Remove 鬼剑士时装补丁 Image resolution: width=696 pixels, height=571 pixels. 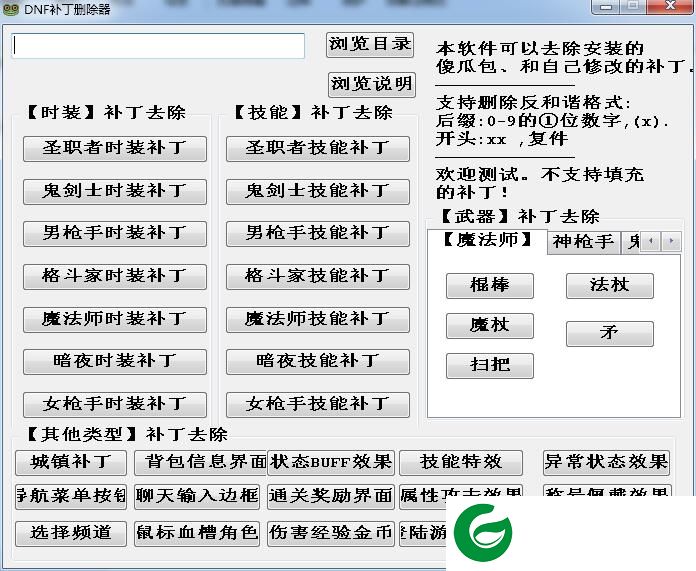115,192
